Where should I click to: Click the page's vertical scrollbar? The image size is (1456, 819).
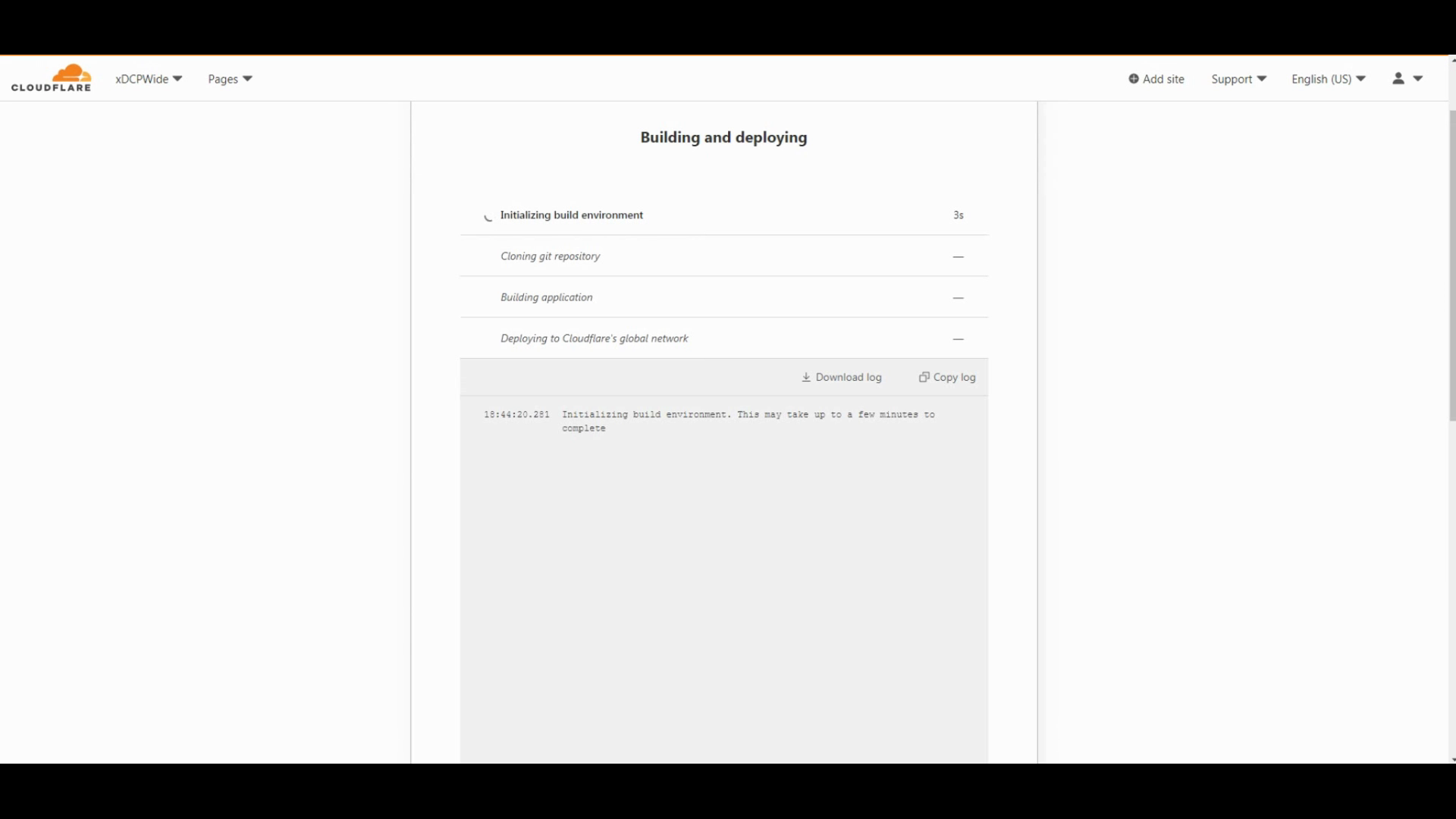(x=1451, y=265)
